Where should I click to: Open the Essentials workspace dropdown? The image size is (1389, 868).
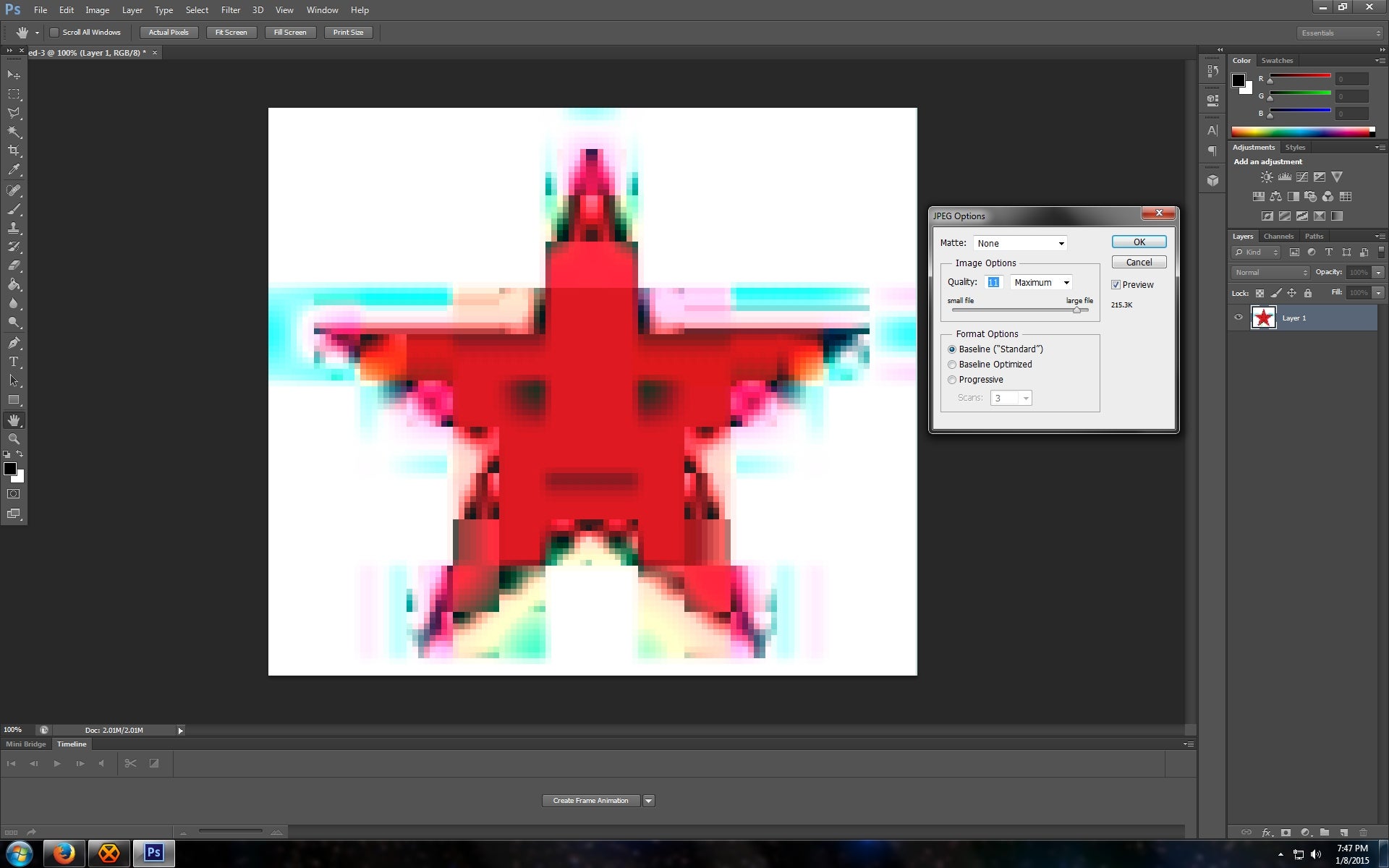[x=1340, y=33]
